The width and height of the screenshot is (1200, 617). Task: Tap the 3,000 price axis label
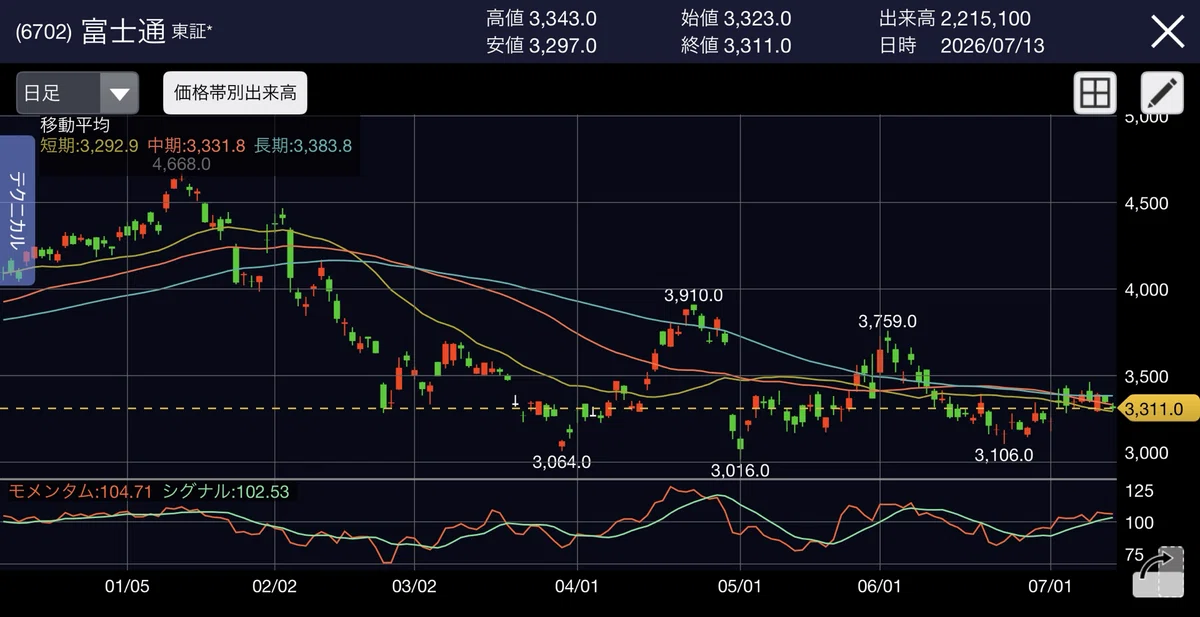coord(1147,453)
